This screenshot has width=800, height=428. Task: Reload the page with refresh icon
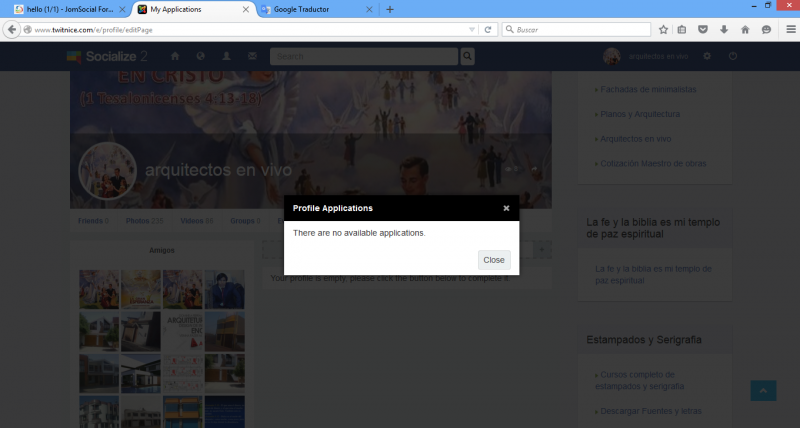tap(488, 30)
